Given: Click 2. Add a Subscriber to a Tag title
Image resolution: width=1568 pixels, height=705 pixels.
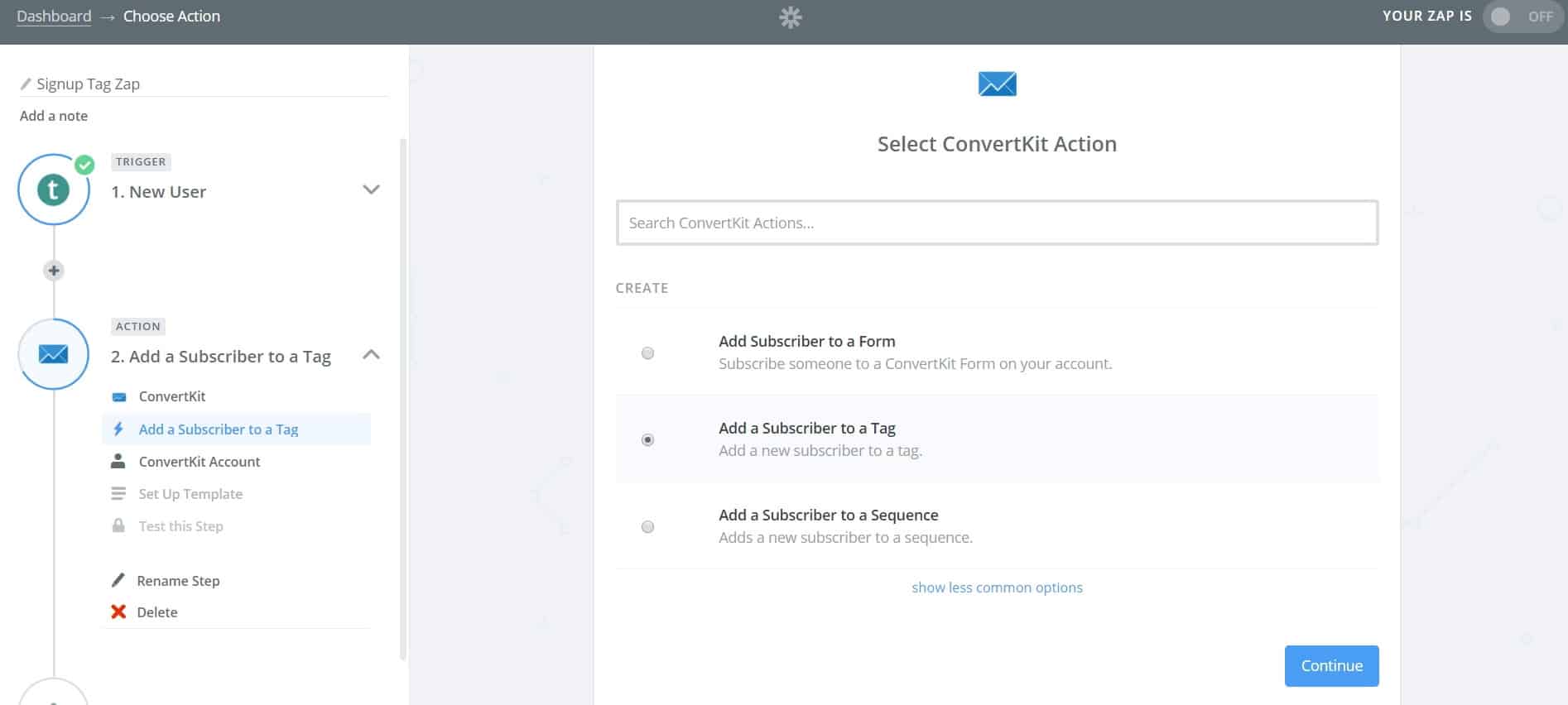Looking at the screenshot, I should click(221, 357).
